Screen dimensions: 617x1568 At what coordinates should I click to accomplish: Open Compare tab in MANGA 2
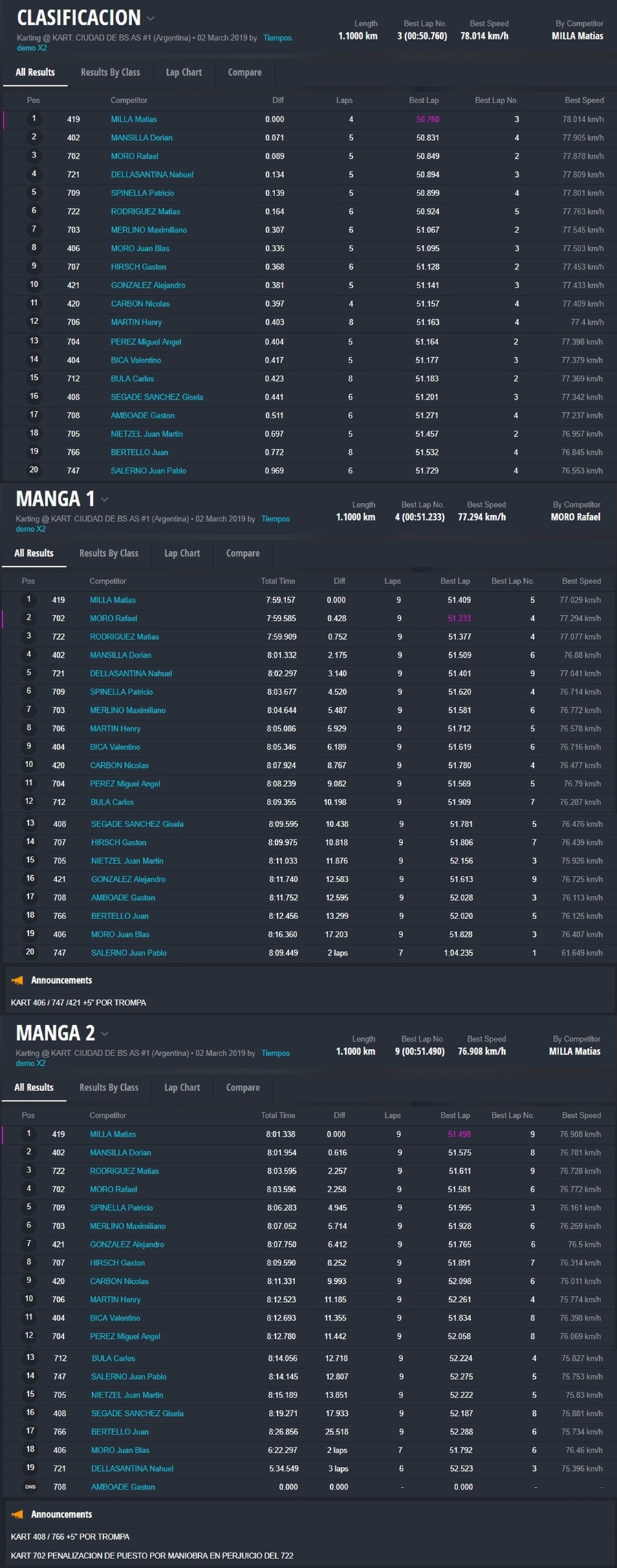tap(243, 1087)
